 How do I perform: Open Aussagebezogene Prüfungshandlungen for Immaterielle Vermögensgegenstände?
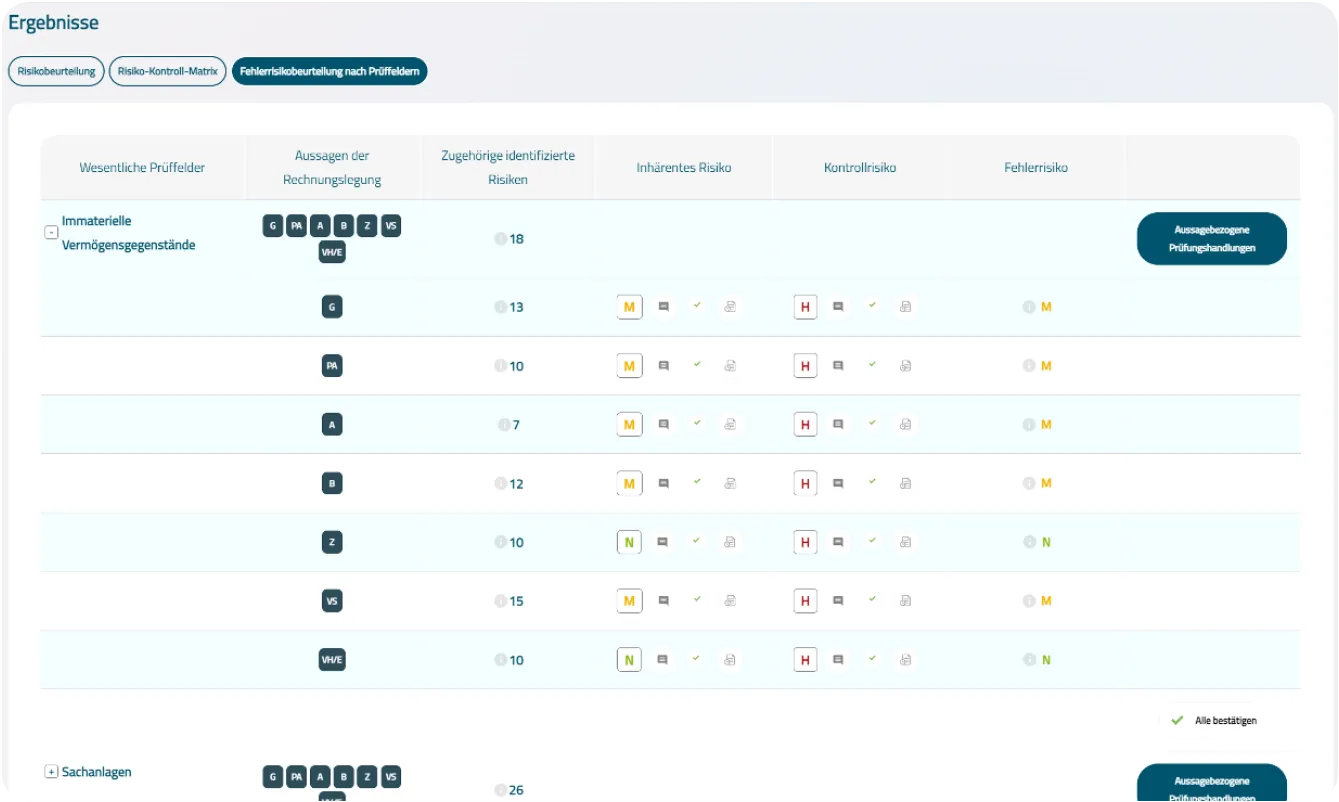coord(1212,238)
